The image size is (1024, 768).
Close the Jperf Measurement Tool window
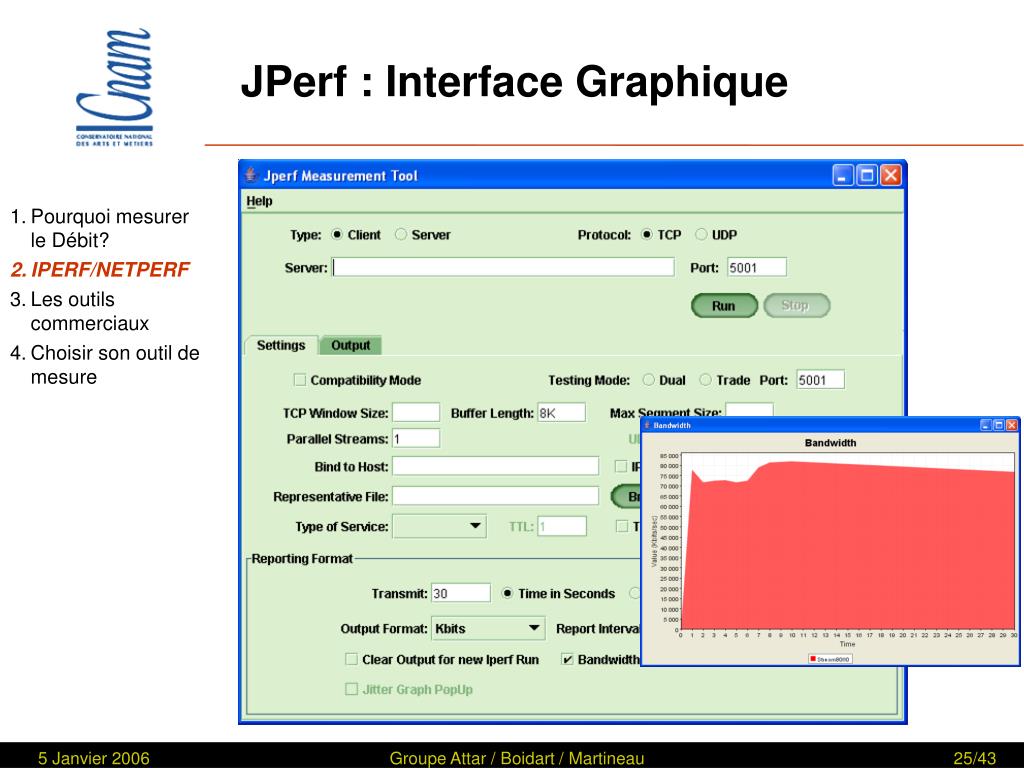[890, 175]
